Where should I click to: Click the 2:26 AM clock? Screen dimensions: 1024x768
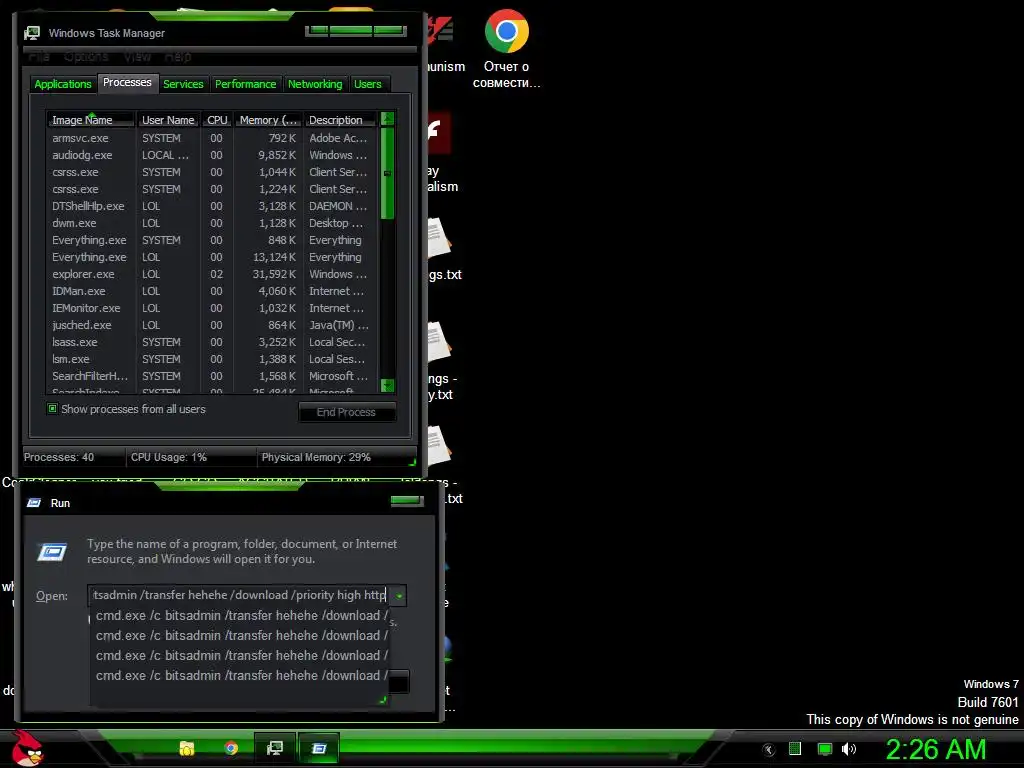935,749
